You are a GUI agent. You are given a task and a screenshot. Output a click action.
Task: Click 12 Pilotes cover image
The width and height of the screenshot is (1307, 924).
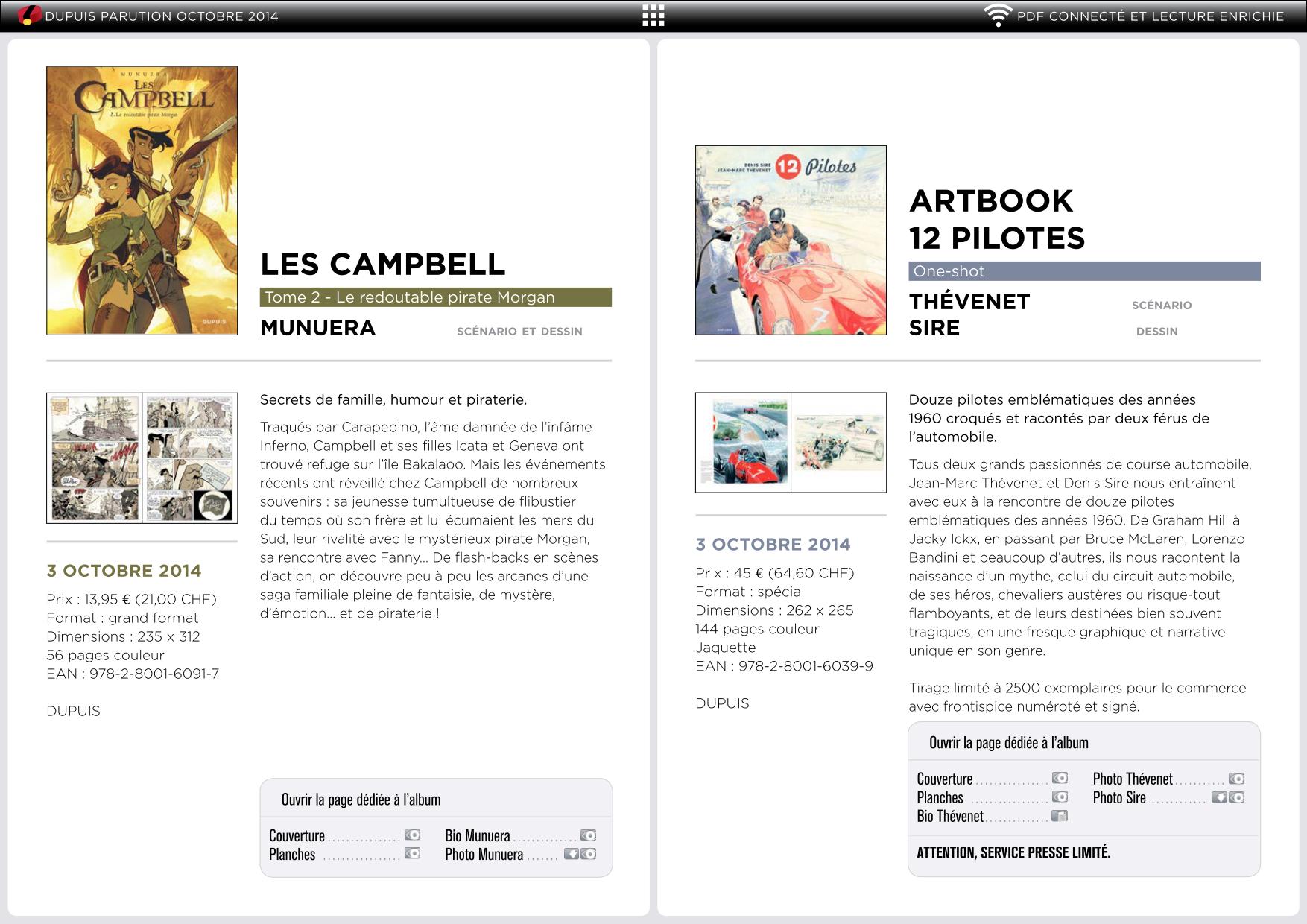tap(791, 240)
